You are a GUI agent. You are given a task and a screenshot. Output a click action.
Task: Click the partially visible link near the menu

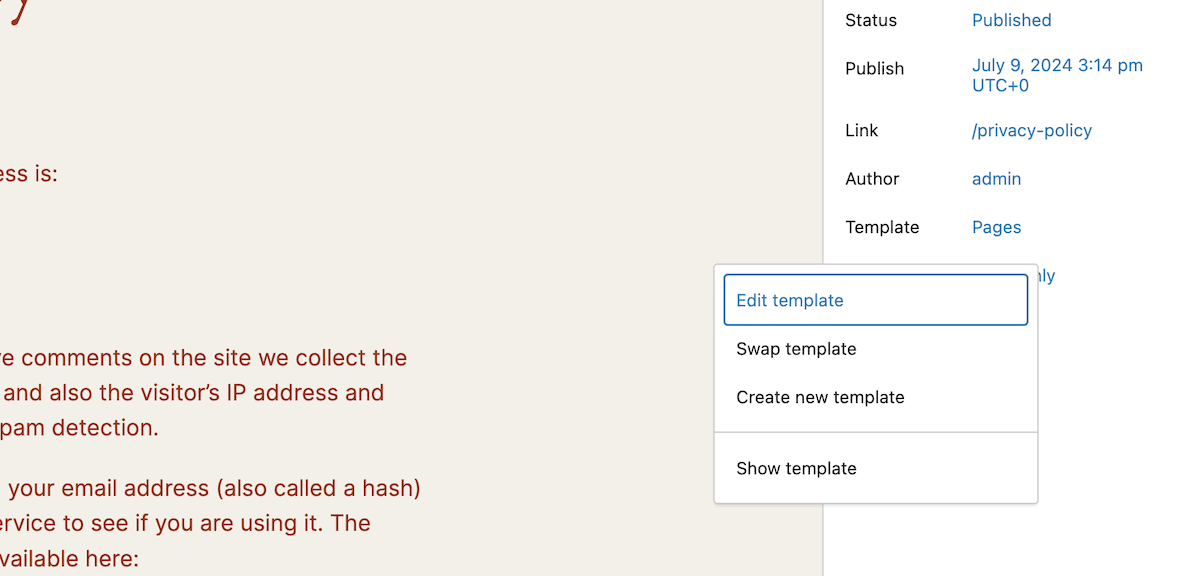[1048, 275]
